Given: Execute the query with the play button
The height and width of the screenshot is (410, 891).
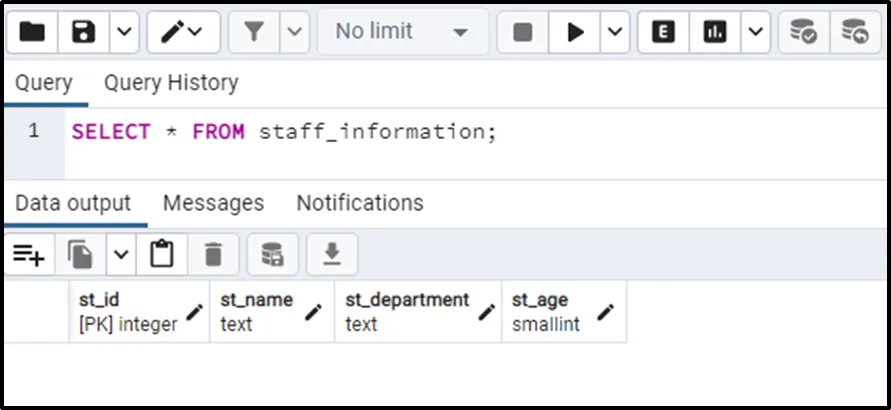Looking at the screenshot, I should 575,32.
